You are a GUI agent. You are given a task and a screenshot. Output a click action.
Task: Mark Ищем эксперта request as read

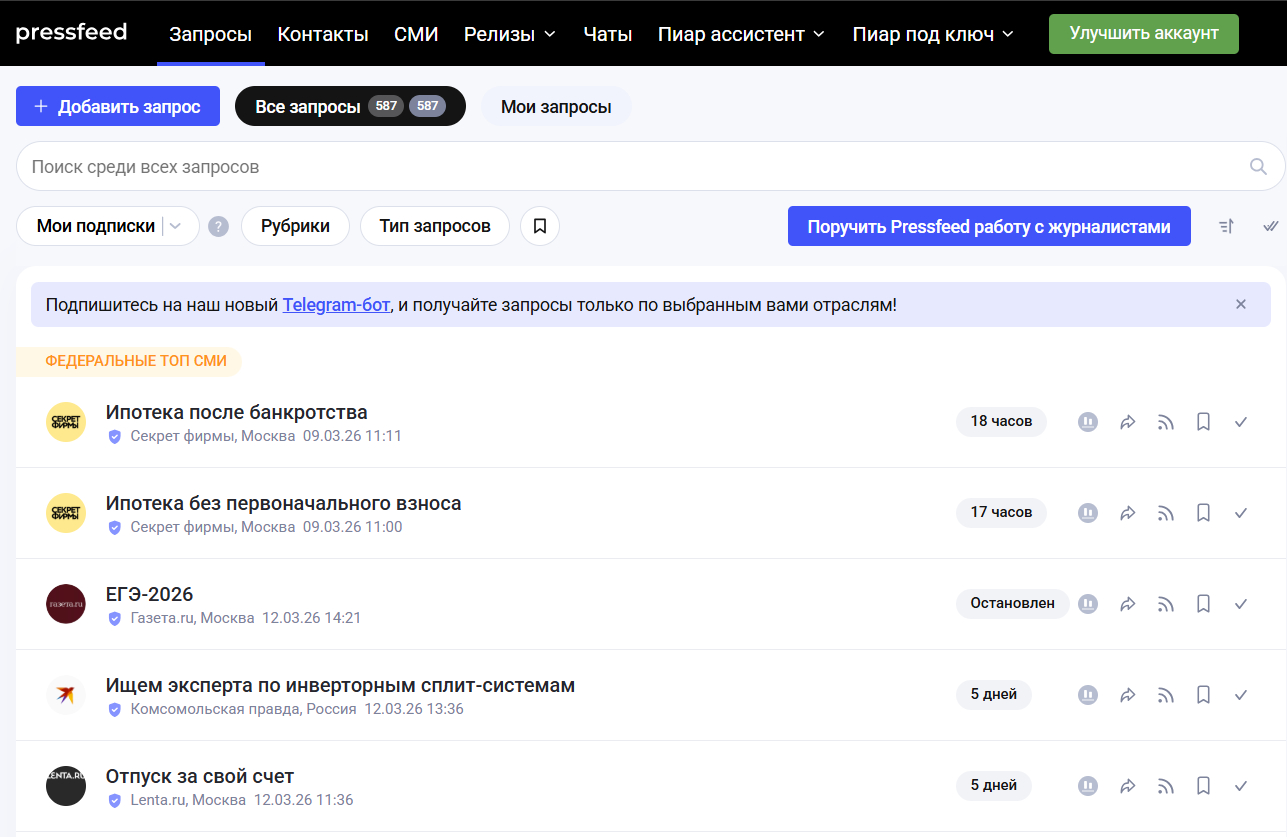click(1241, 695)
